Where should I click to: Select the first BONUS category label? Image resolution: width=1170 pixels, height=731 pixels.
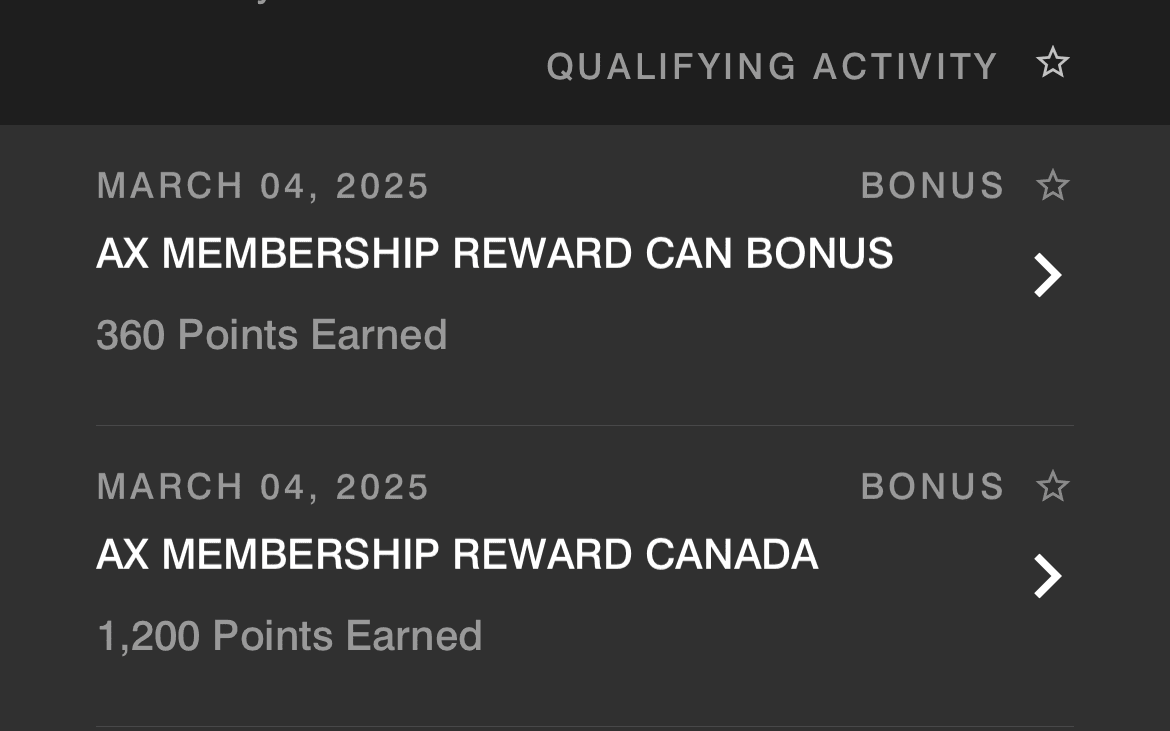[932, 185]
